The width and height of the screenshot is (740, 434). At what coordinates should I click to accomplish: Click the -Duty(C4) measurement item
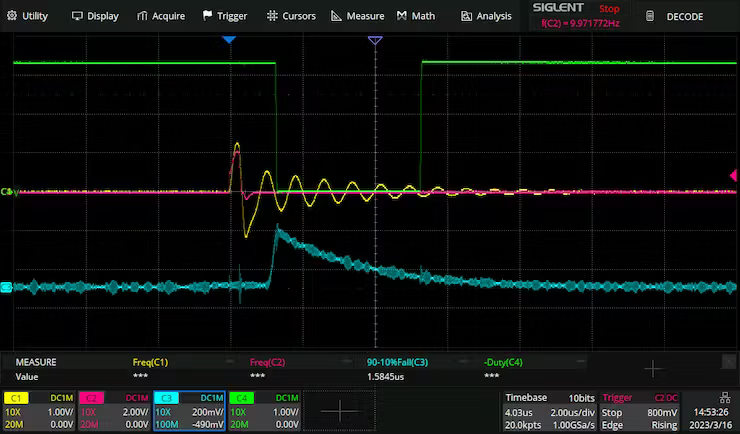point(503,362)
